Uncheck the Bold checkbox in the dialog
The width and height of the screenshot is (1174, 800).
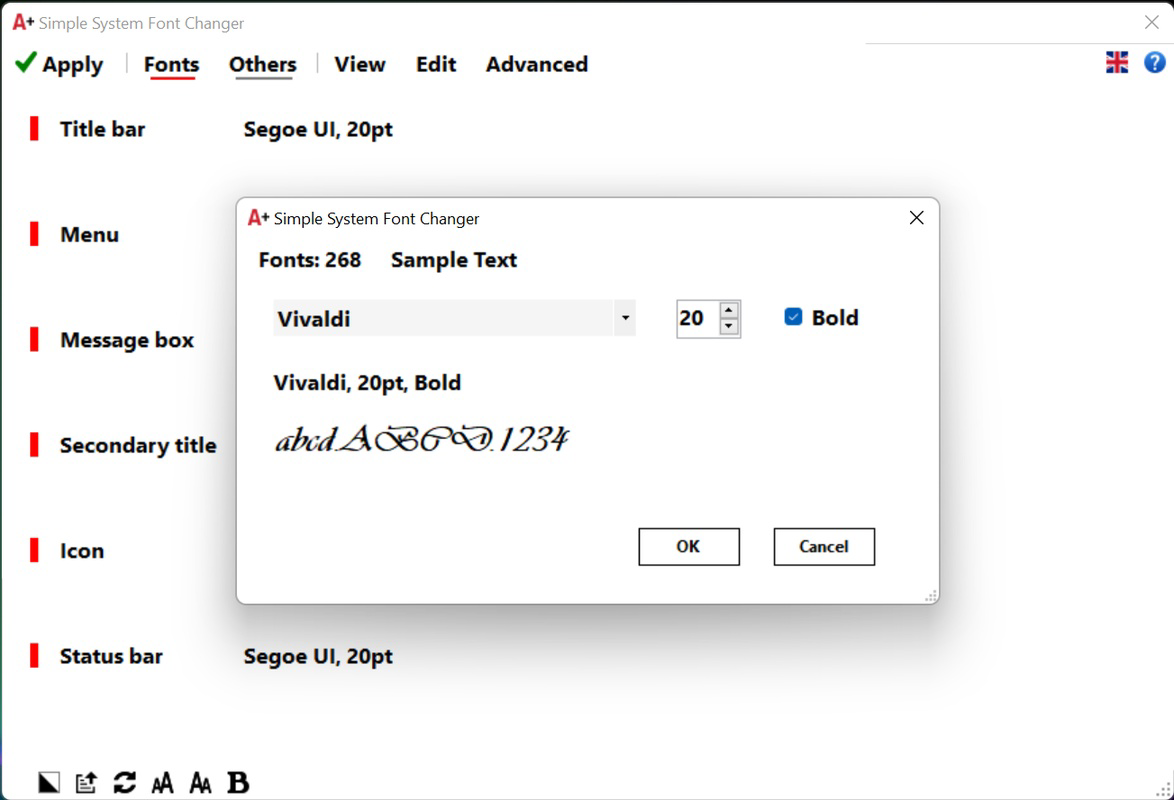(x=793, y=317)
